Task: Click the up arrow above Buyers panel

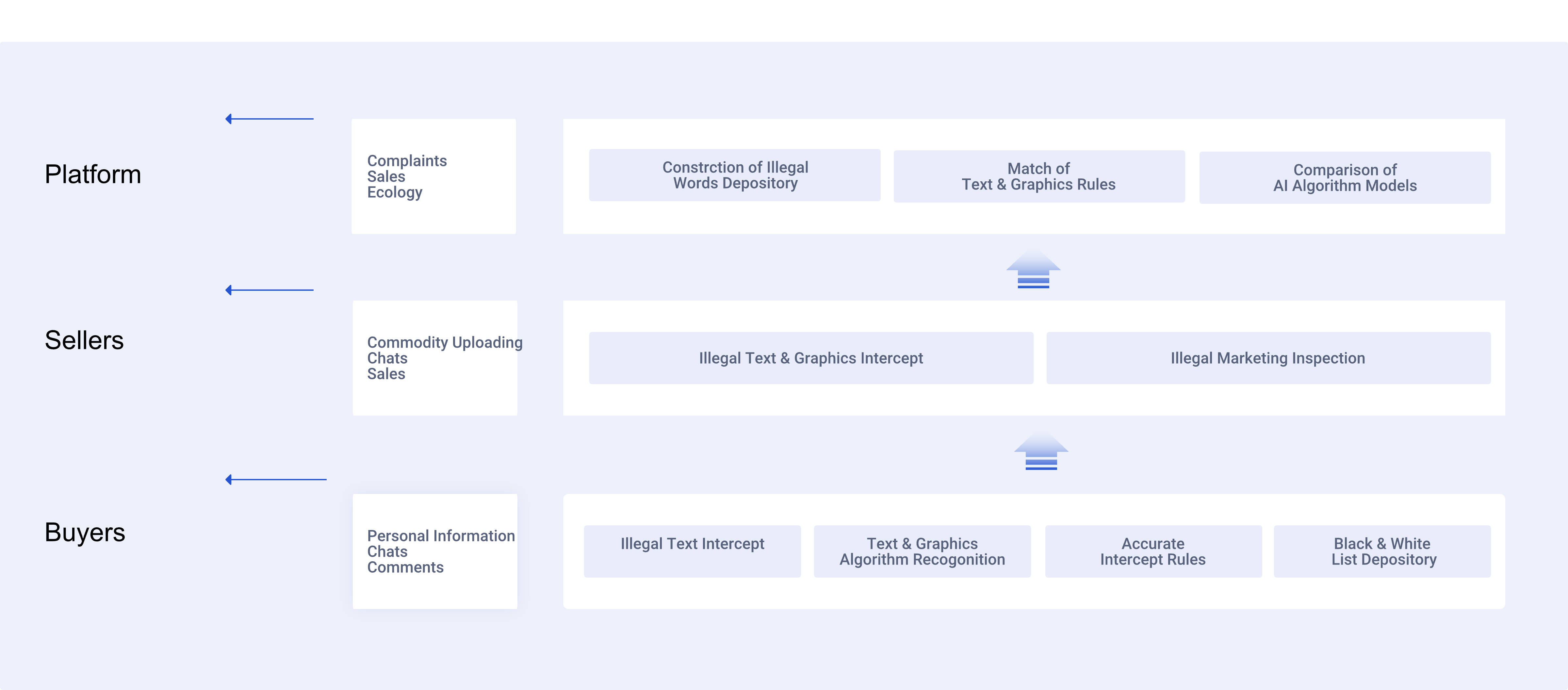Action: [1041, 452]
